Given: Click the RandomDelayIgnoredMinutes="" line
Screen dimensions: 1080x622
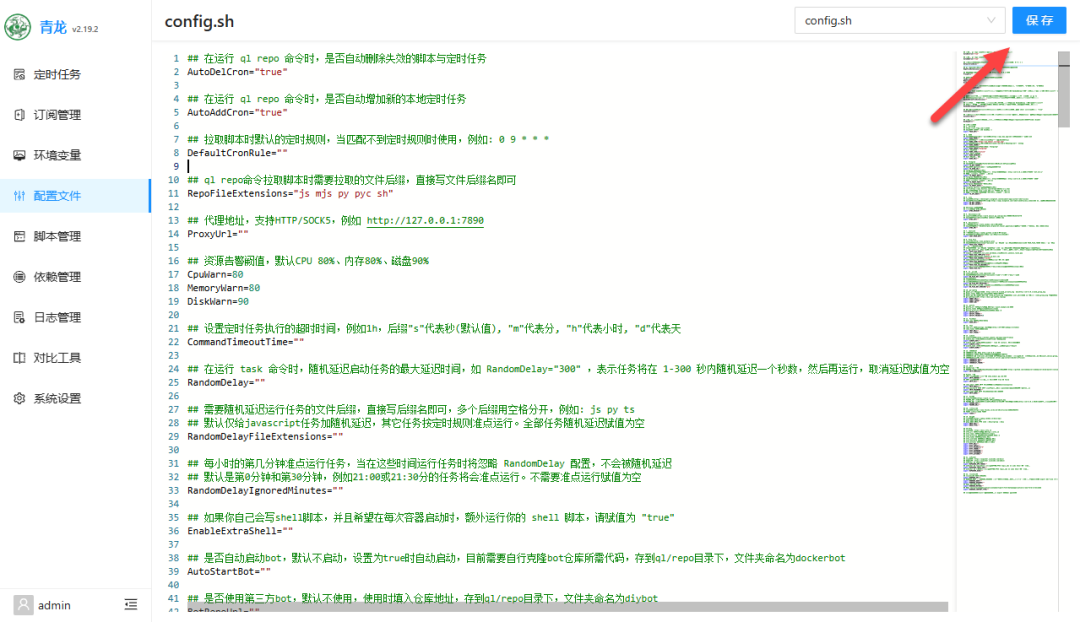Looking at the screenshot, I should tap(265, 490).
